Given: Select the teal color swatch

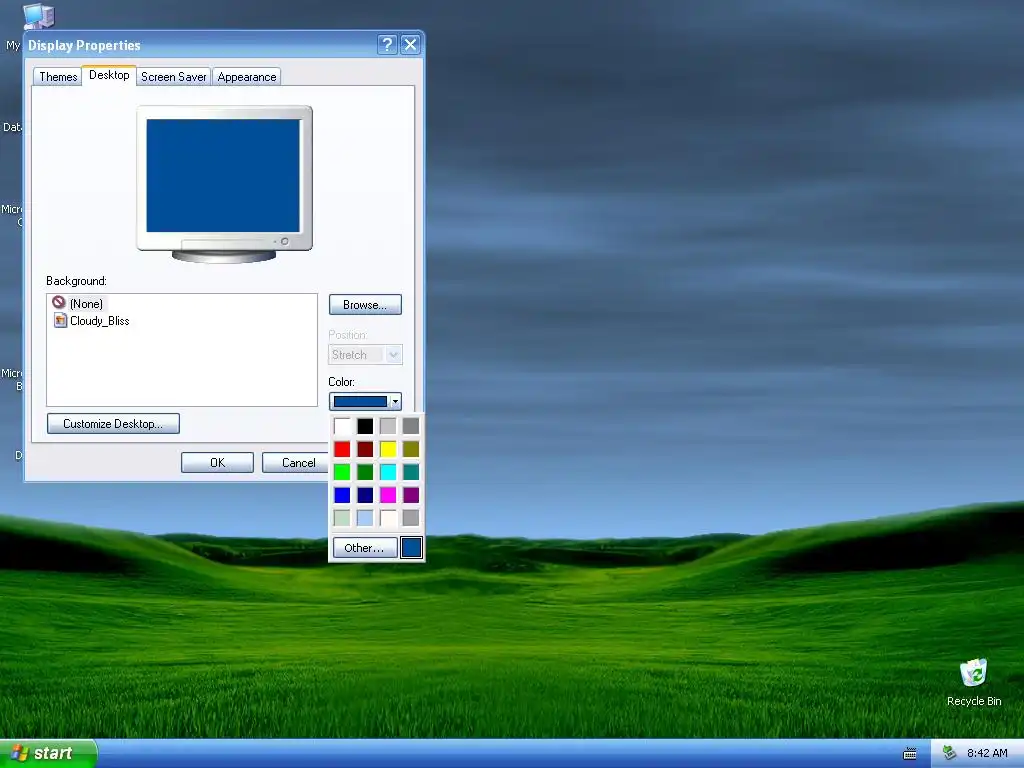Looking at the screenshot, I should coord(411,472).
